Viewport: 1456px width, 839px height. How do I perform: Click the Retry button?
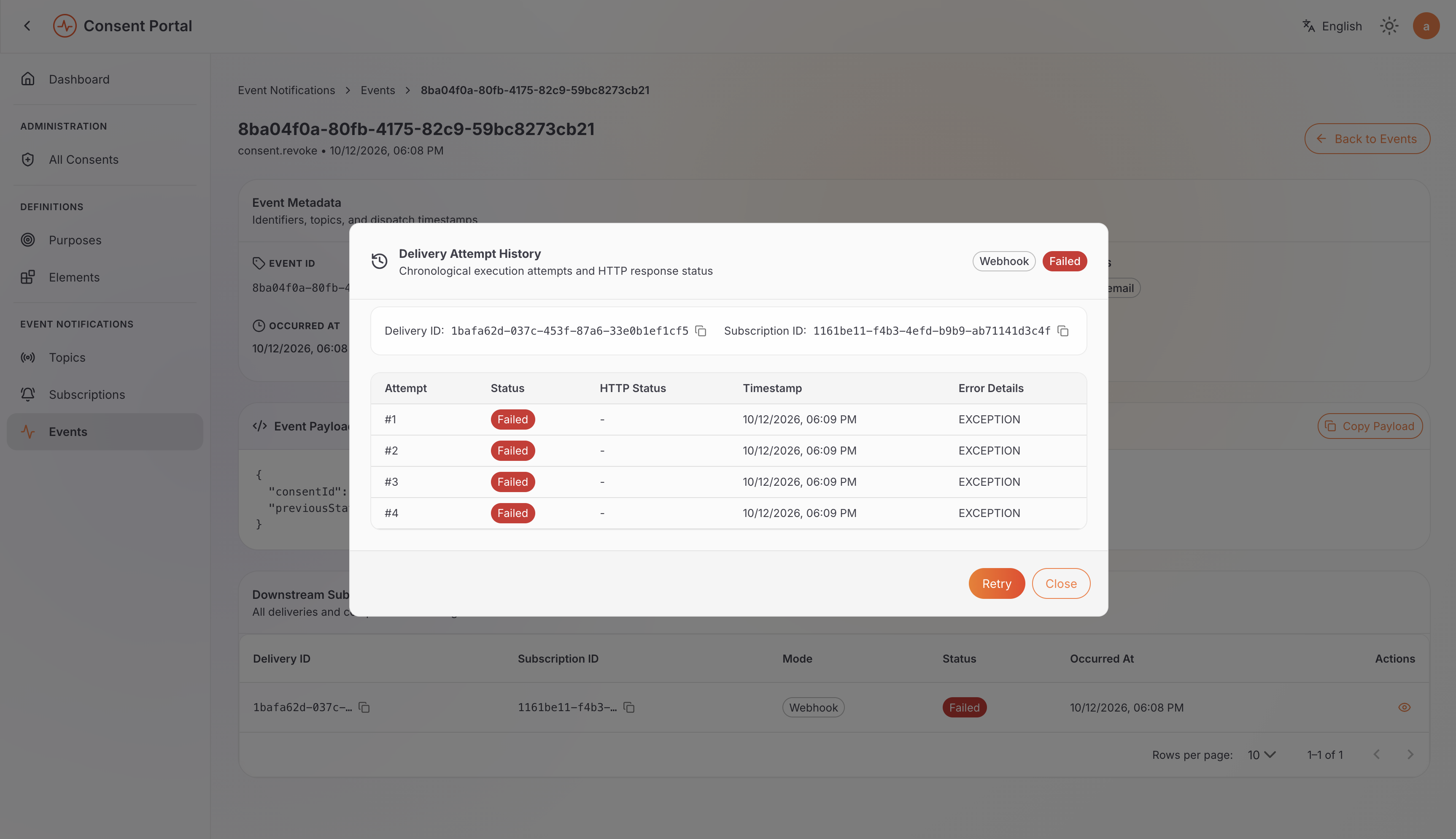[997, 584]
